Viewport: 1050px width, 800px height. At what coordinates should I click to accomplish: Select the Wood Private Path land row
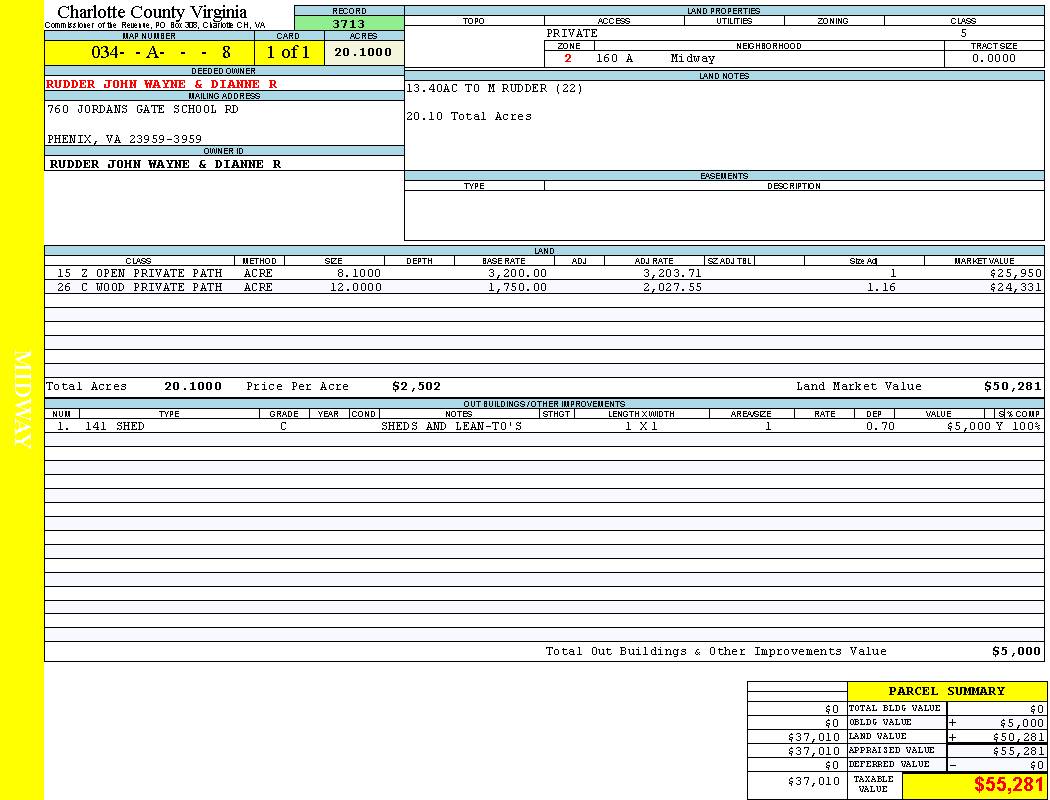(x=545, y=288)
